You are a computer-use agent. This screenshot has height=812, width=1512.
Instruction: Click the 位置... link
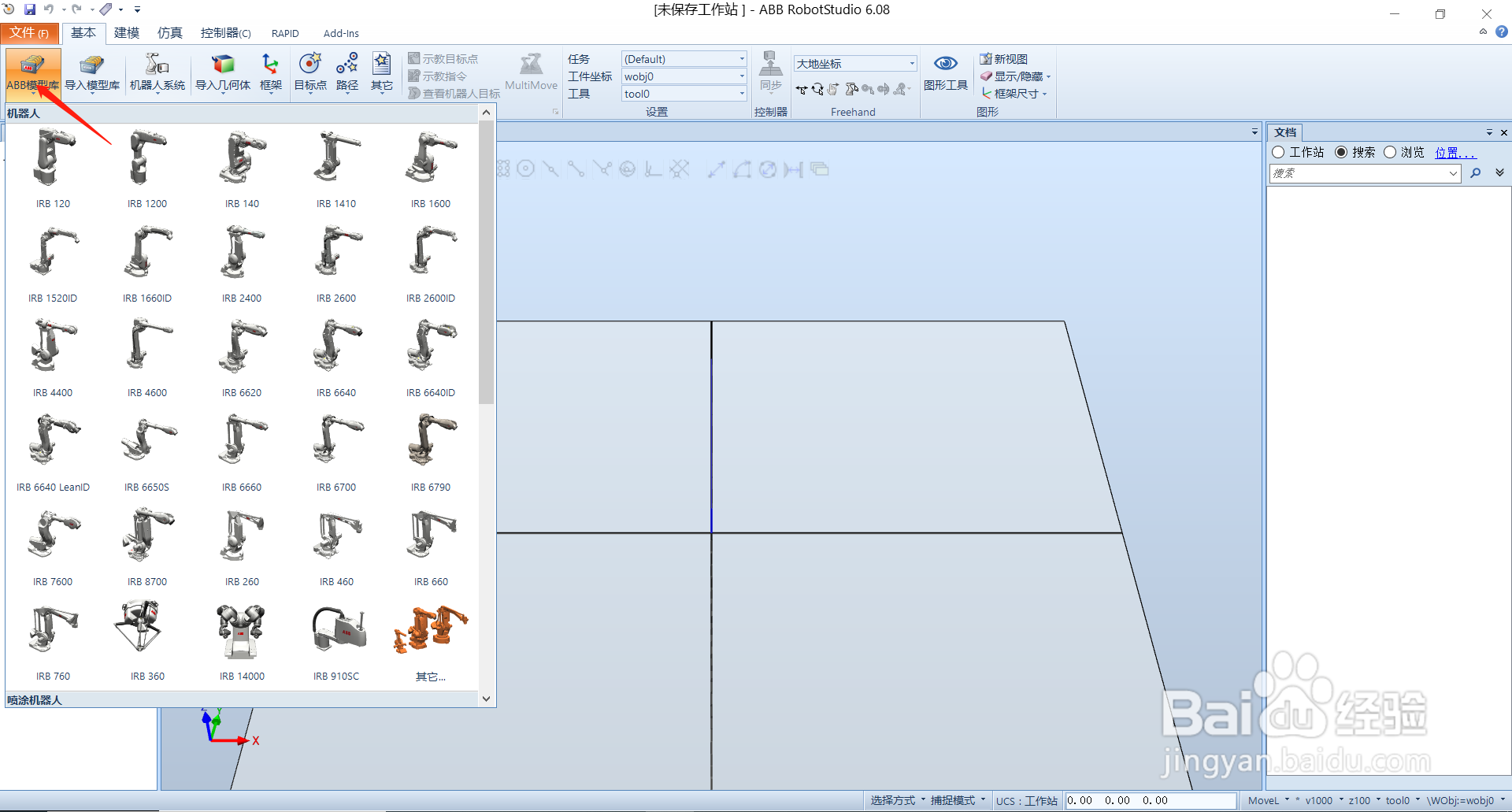[x=1455, y=152]
